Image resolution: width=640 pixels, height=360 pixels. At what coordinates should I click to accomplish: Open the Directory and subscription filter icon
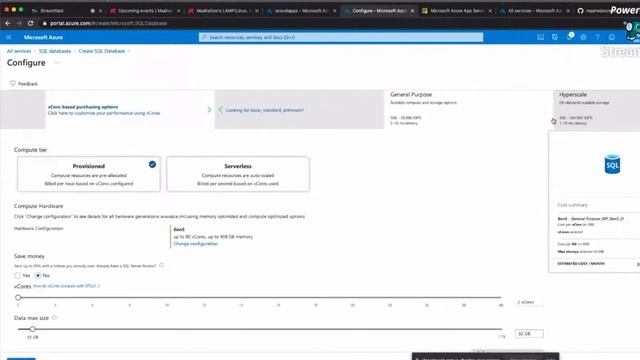click(555, 37)
